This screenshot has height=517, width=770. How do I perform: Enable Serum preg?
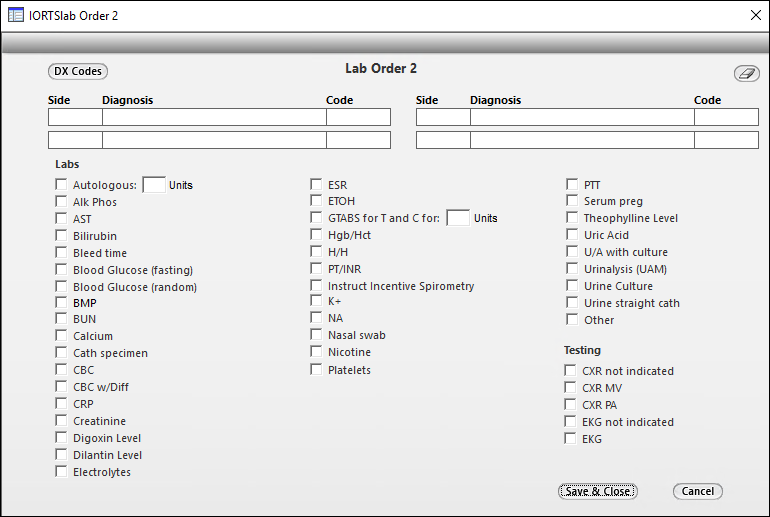pos(572,200)
